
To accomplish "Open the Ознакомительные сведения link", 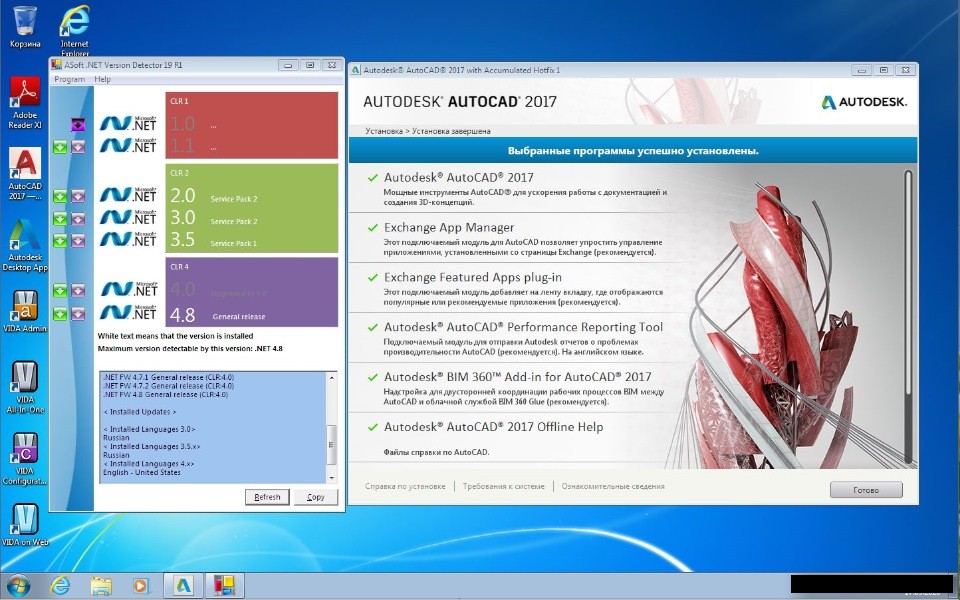I will click(x=613, y=486).
